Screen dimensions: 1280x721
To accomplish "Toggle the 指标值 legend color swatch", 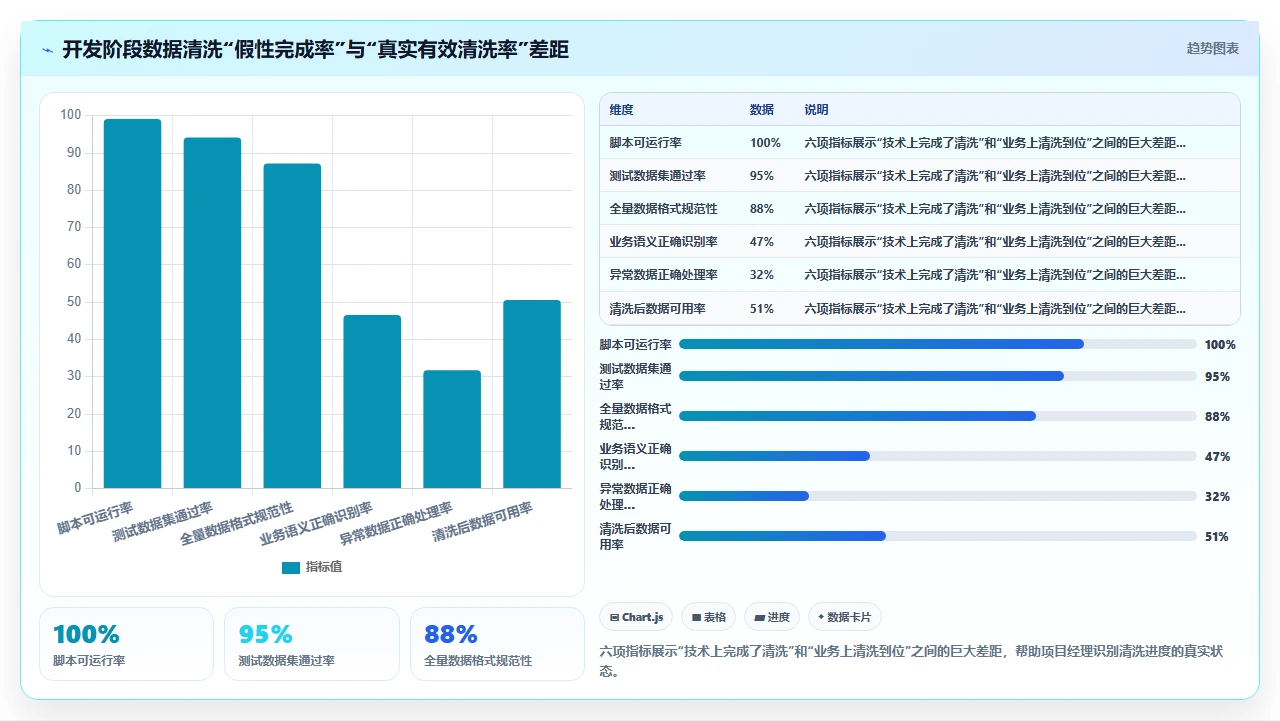I will pos(290,567).
